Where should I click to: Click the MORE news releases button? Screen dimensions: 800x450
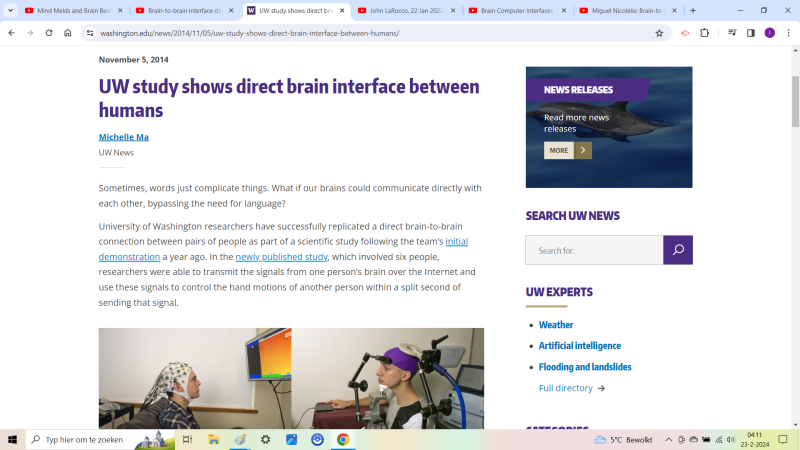[567, 151]
